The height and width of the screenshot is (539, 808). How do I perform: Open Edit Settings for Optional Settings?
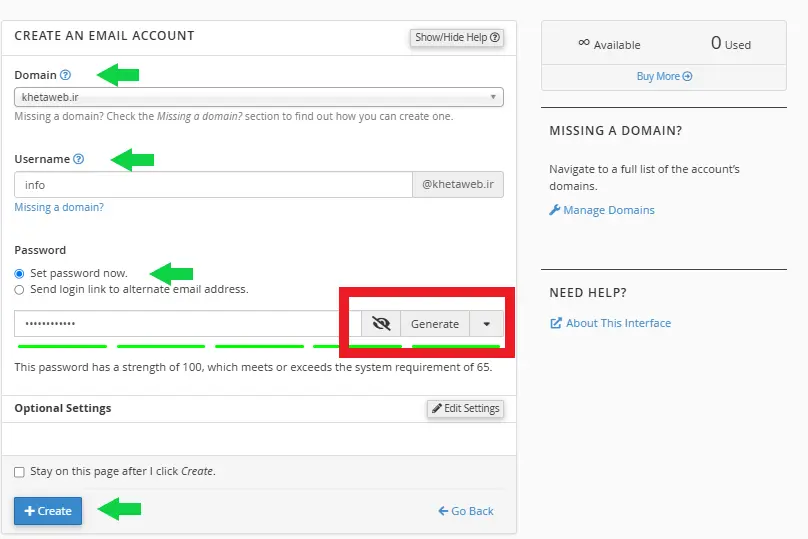(x=465, y=409)
